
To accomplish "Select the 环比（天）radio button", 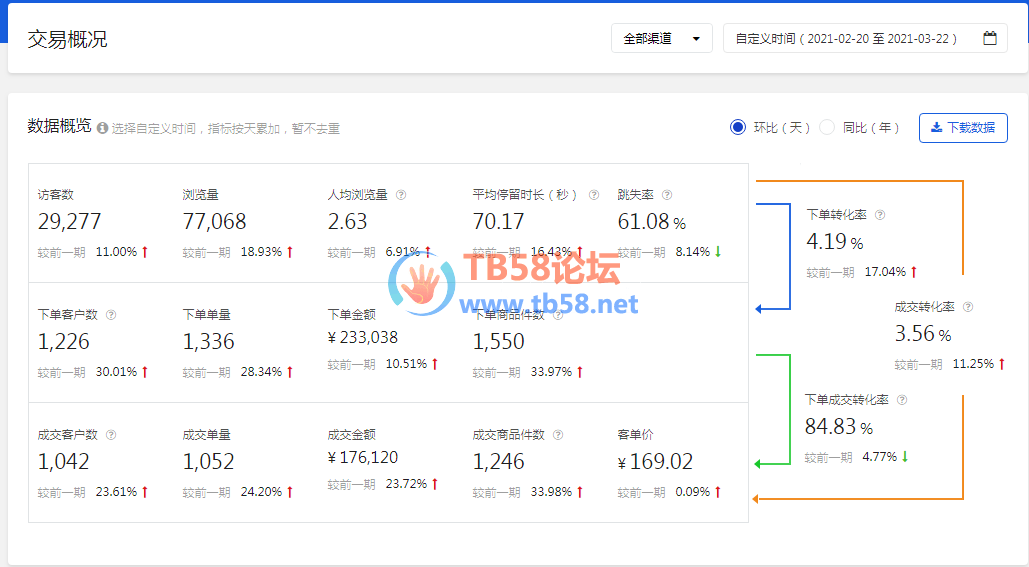I will pyautogui.click(x=738, y=127).
